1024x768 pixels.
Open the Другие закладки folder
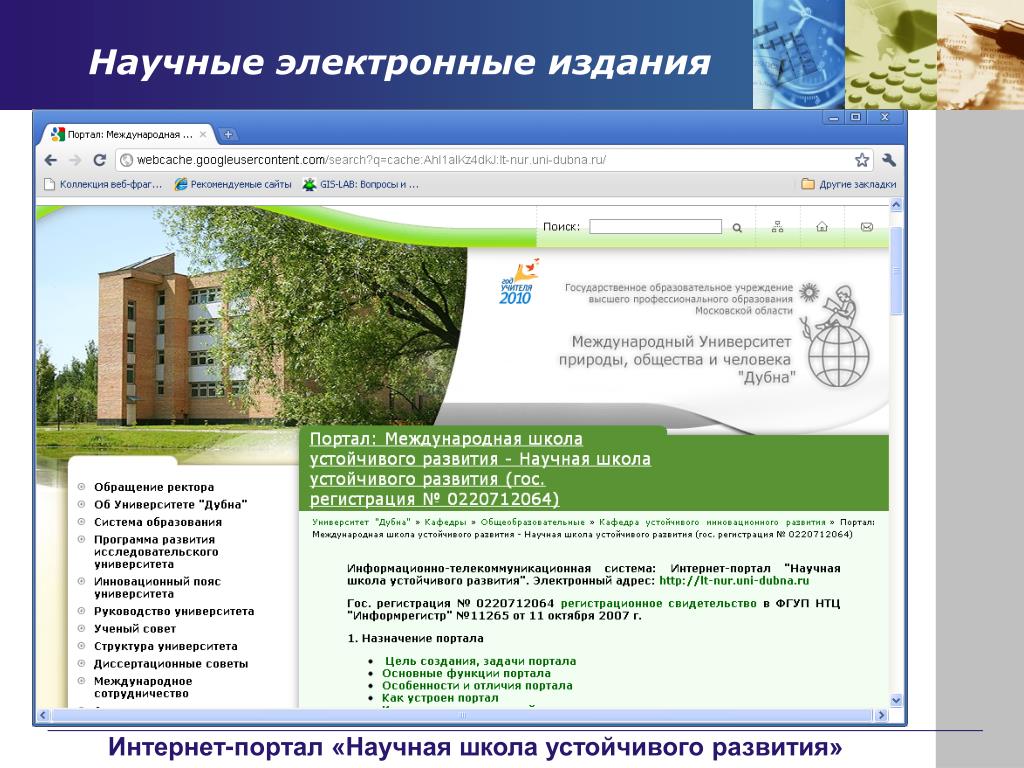pos(849,185)
